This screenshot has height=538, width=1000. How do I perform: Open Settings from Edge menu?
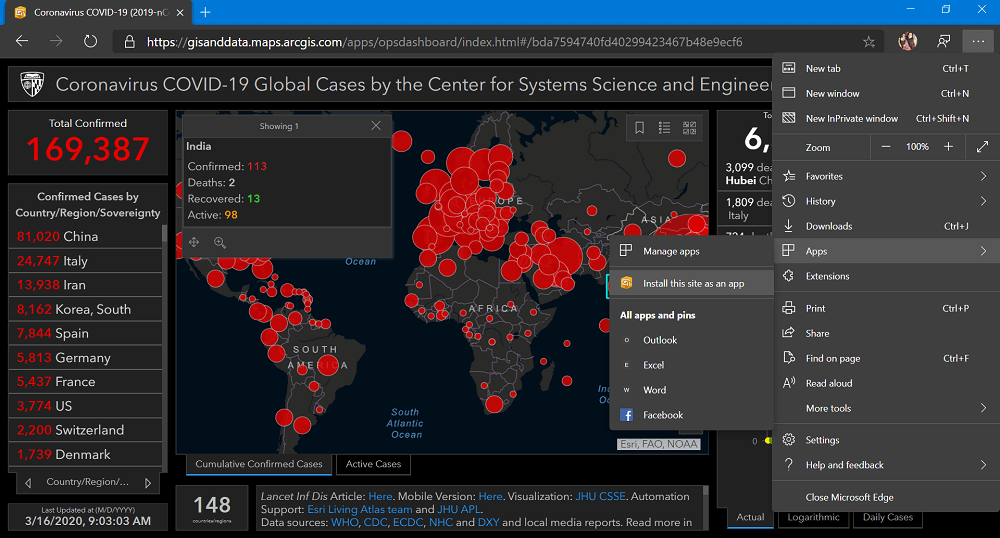(x=886, y=440)
